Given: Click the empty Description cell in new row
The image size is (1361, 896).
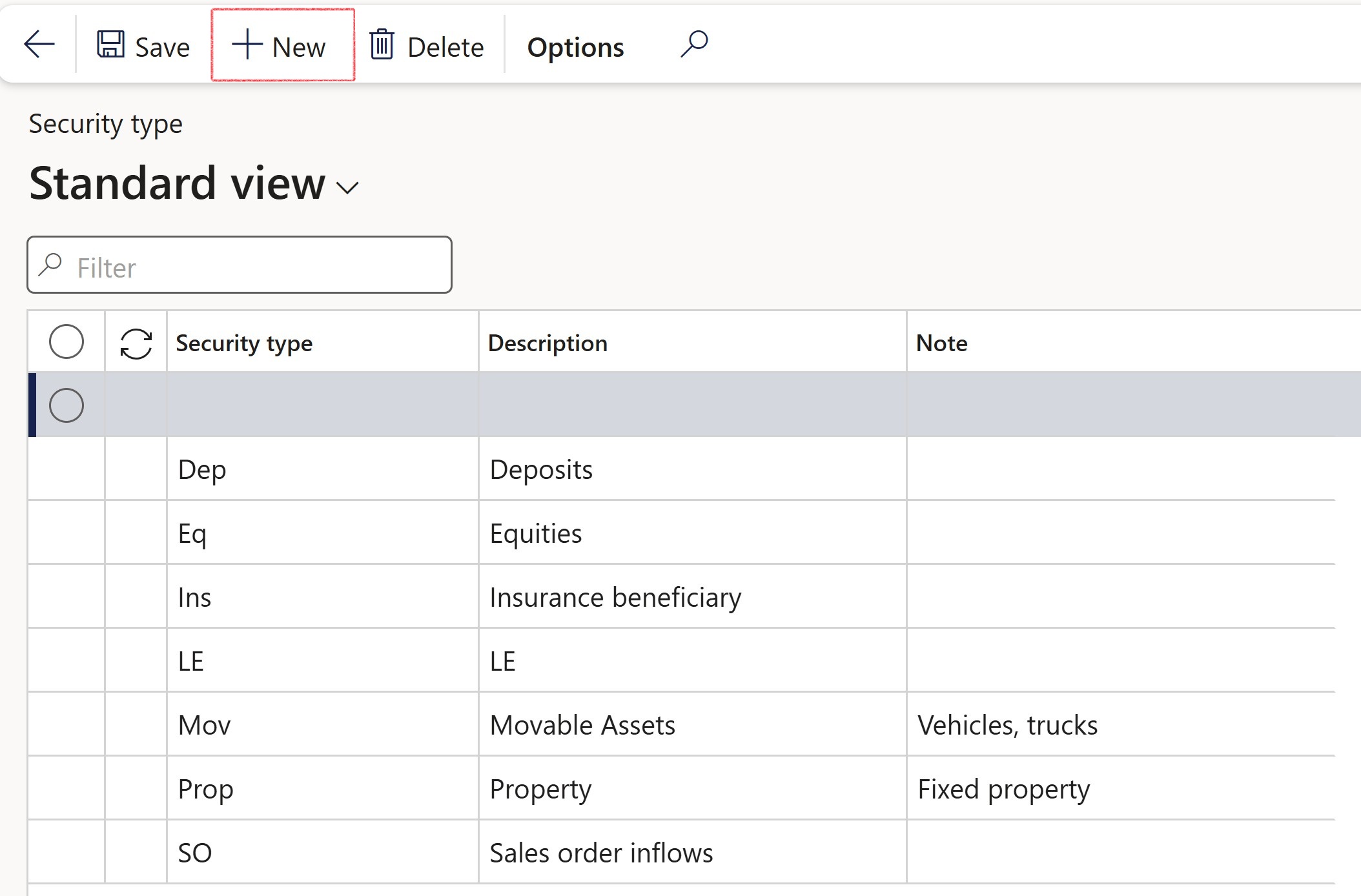Looking at the screenshot, I should click(x=692, y=405).
